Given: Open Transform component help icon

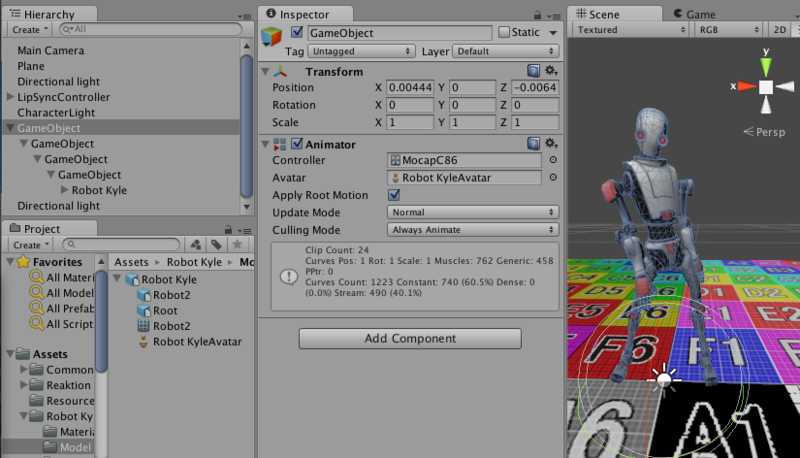Looking at the screenshot, I should [x=533, y=71].
